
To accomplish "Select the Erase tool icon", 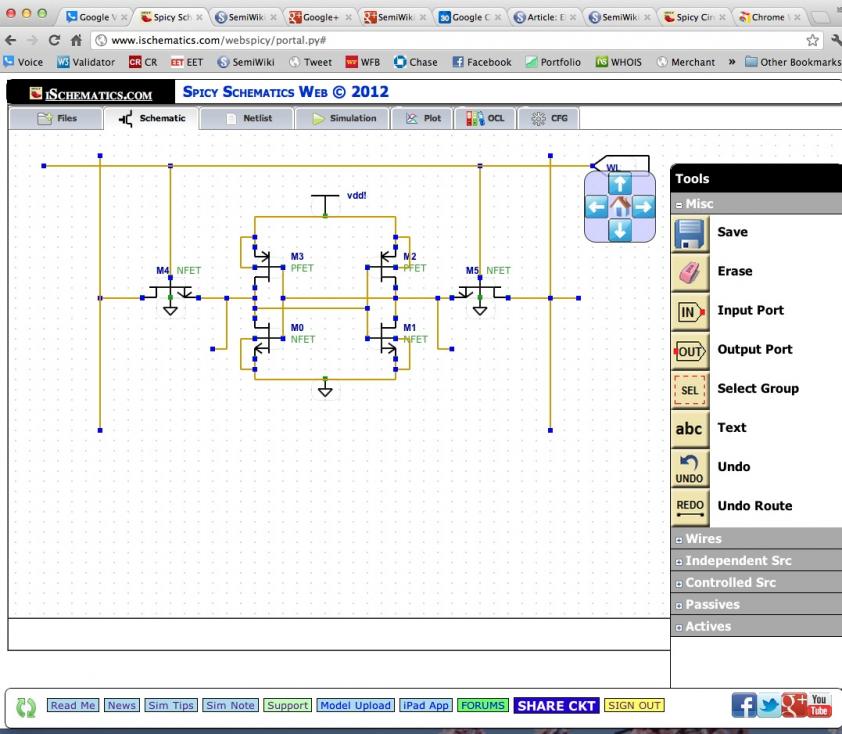I will pyautogui.click(x=690, y=273).
